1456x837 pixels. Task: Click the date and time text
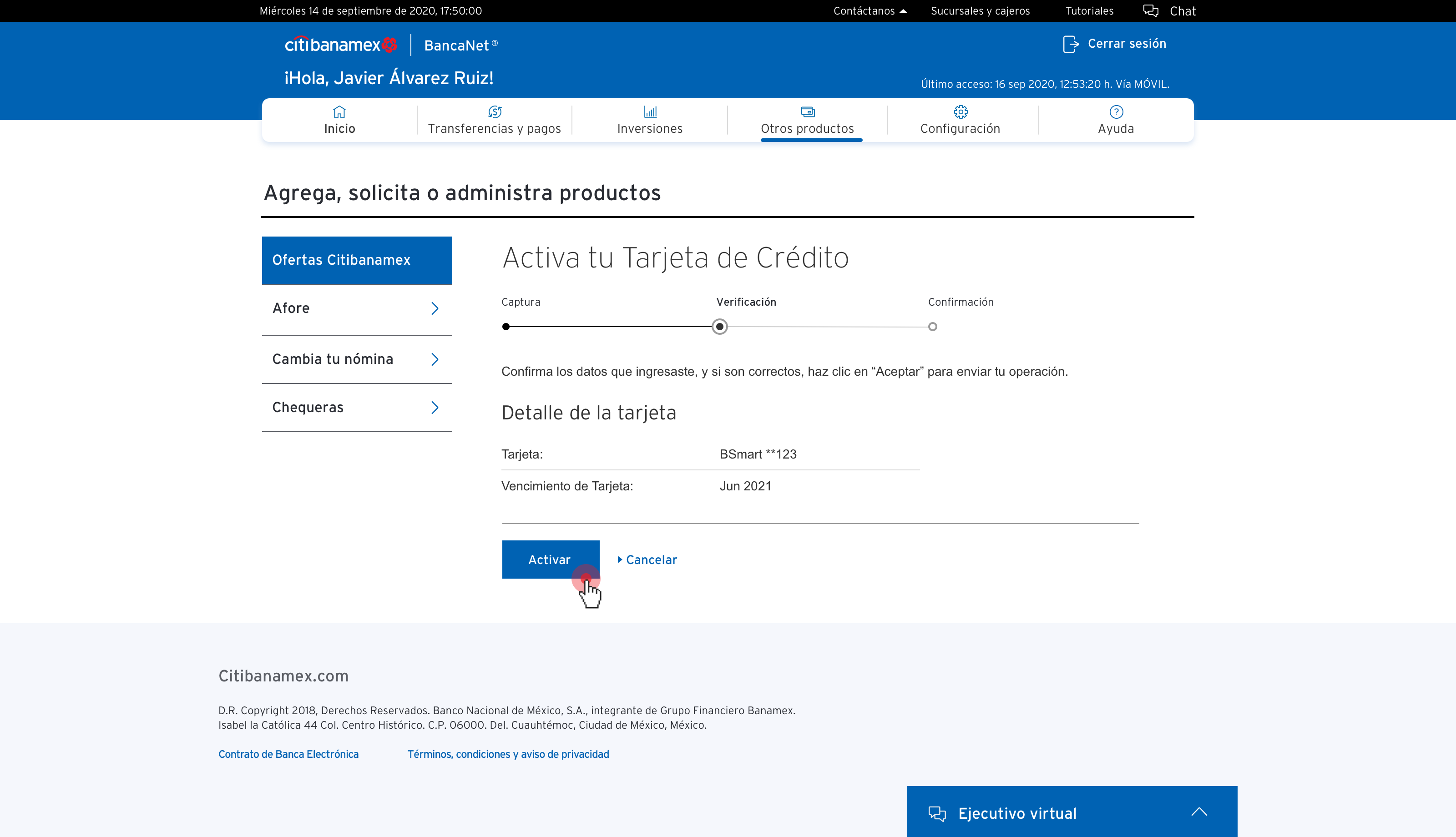coord(370,11)
